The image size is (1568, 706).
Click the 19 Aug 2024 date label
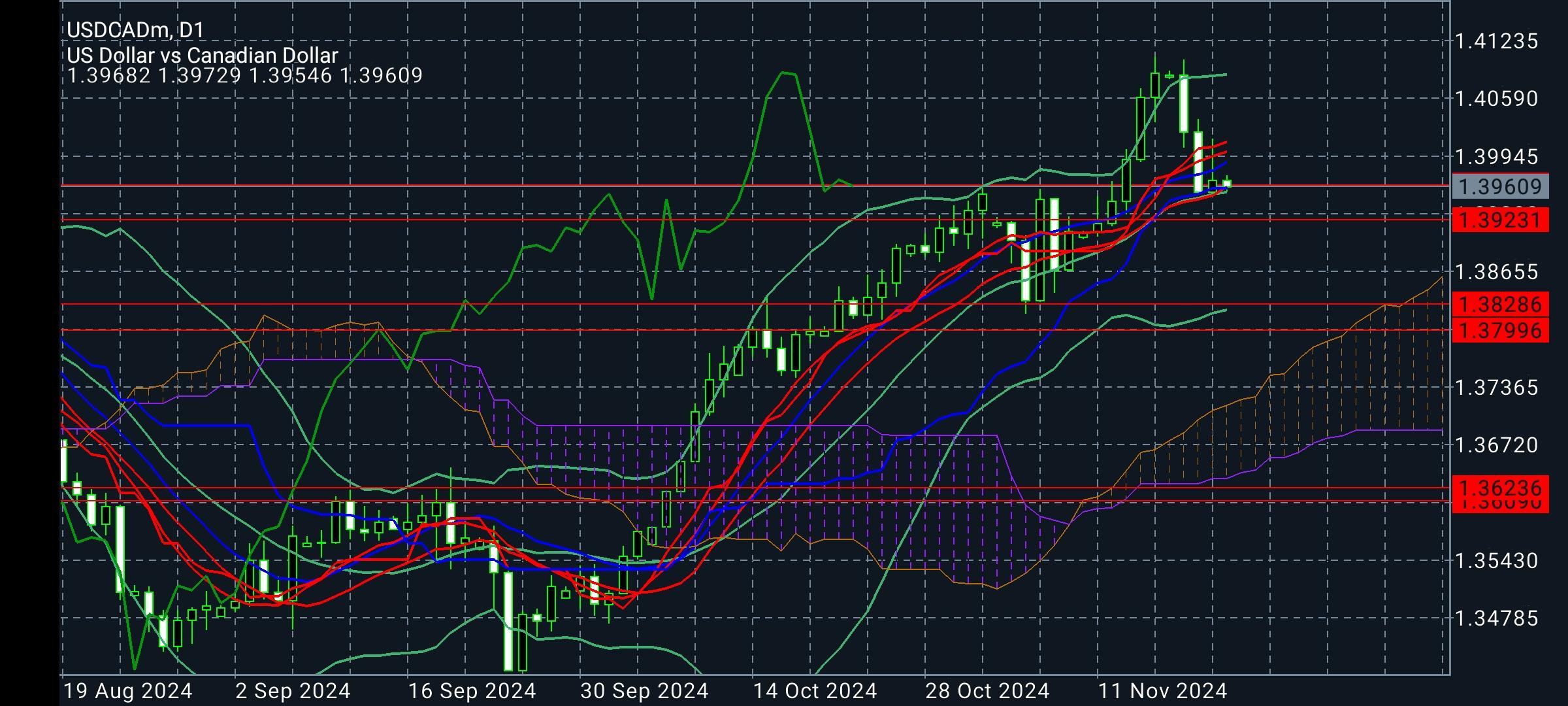click(x=128, y=691)
